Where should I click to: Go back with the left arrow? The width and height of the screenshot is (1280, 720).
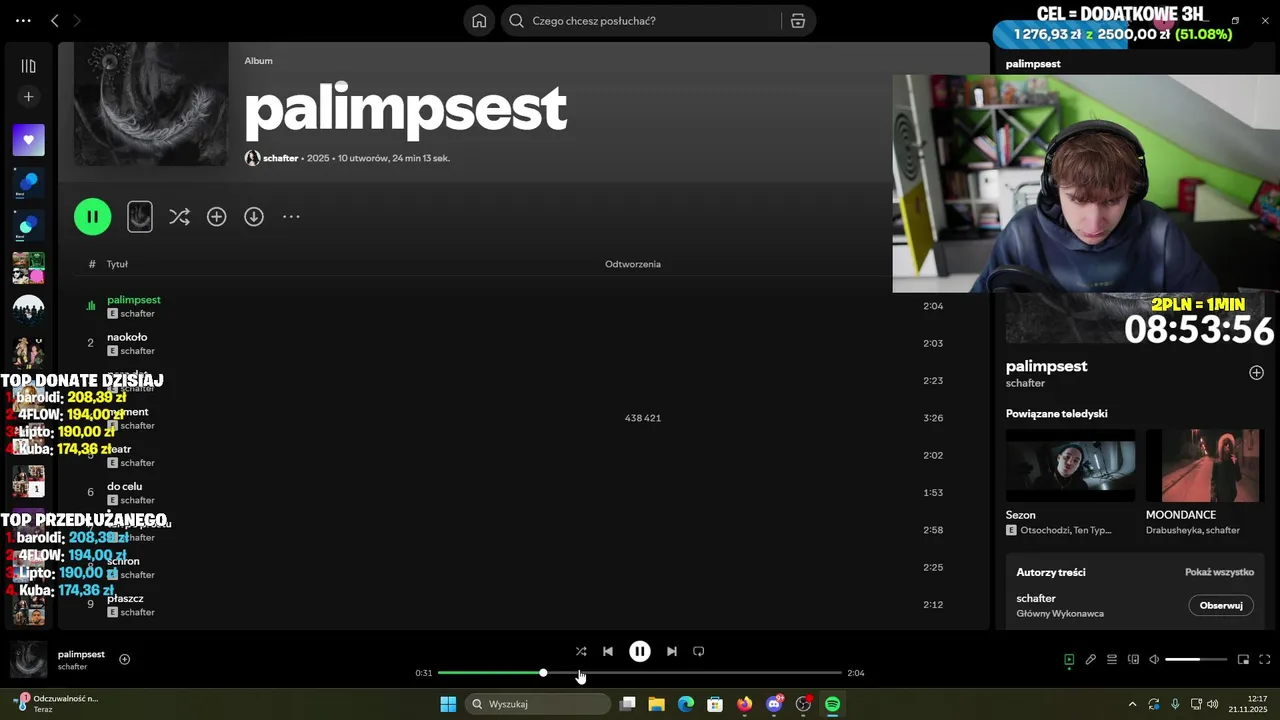click(55, 20)
